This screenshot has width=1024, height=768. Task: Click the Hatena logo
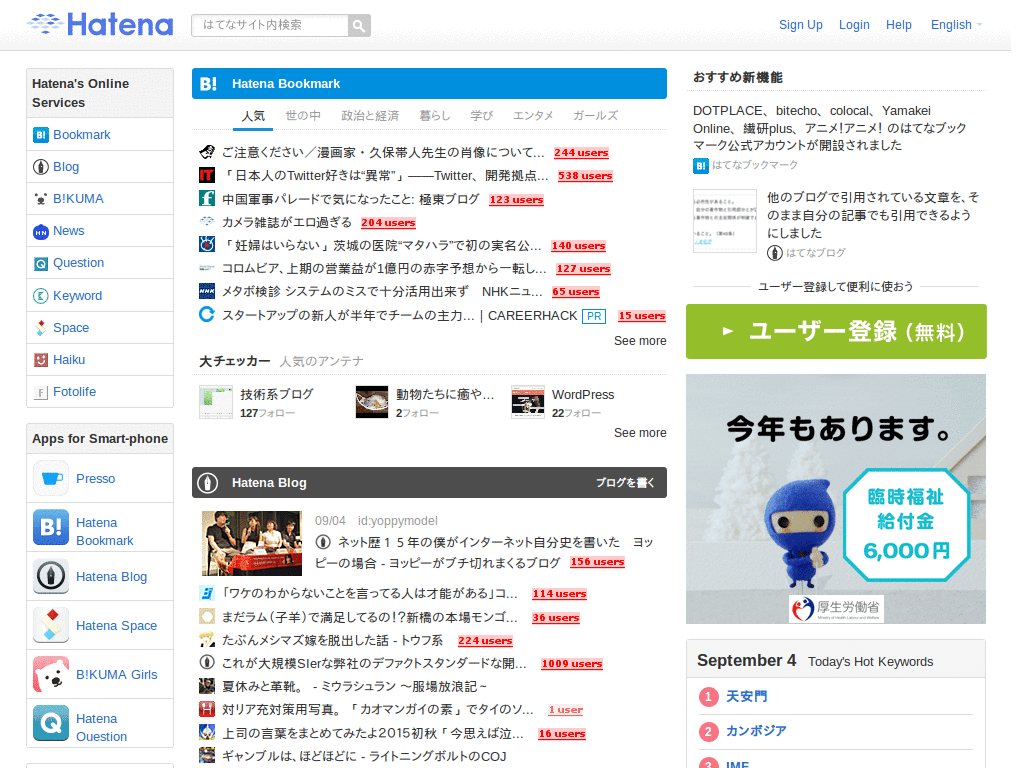coord(100,25)
